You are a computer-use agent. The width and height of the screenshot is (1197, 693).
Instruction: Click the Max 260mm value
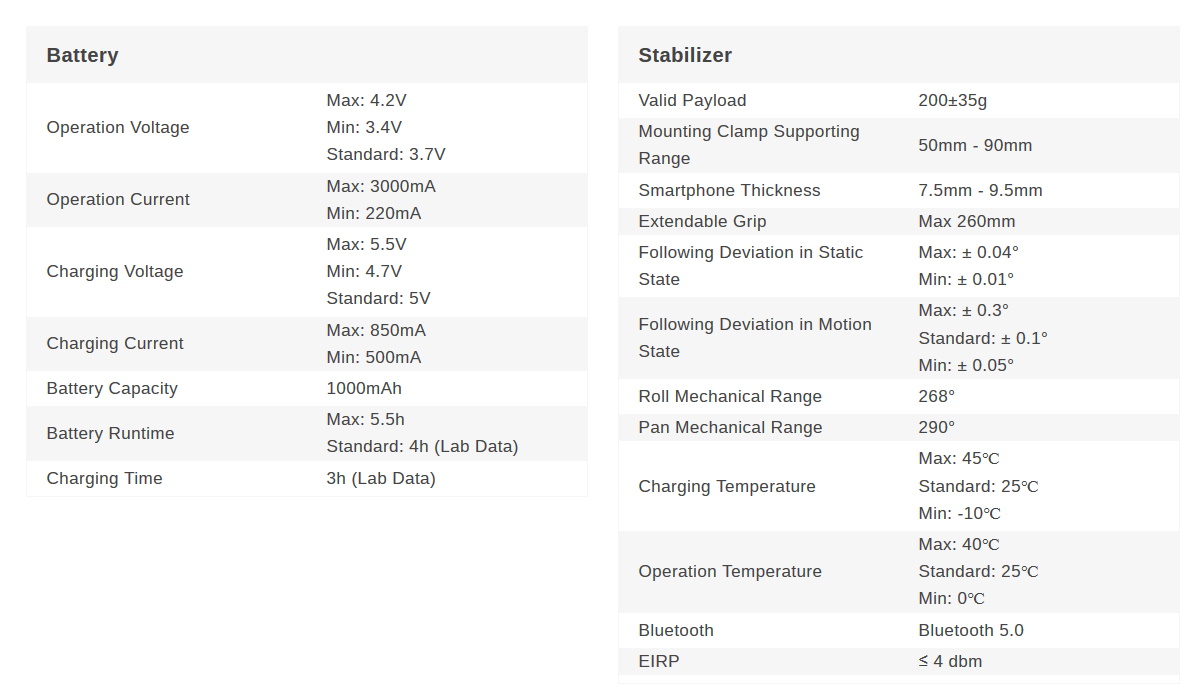point(967,221)
